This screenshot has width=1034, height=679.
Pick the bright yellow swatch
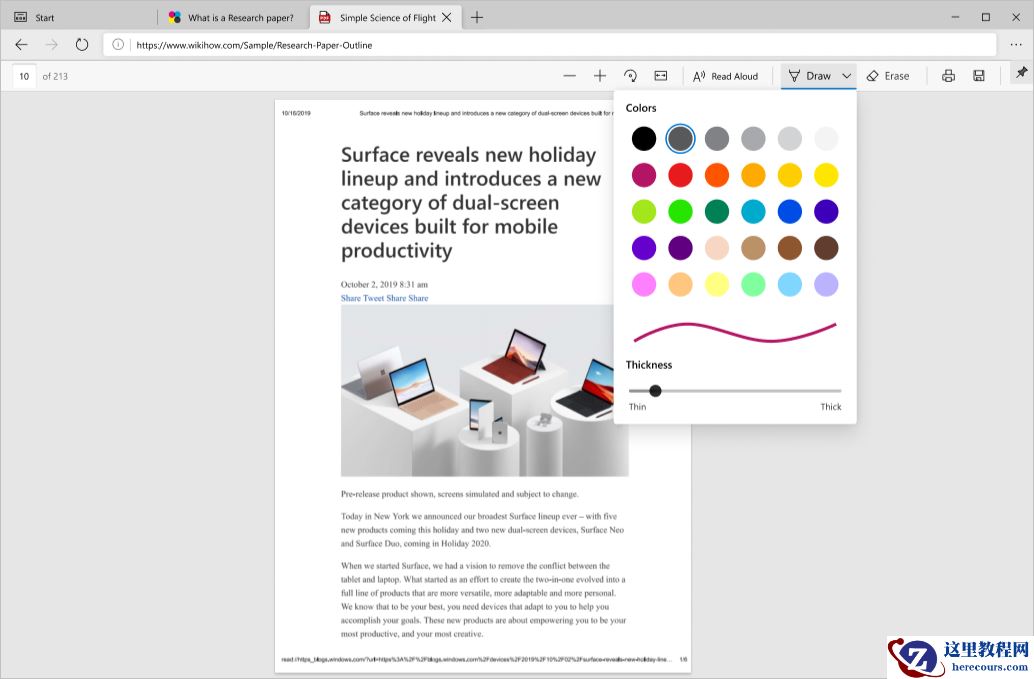pos(826,175)
